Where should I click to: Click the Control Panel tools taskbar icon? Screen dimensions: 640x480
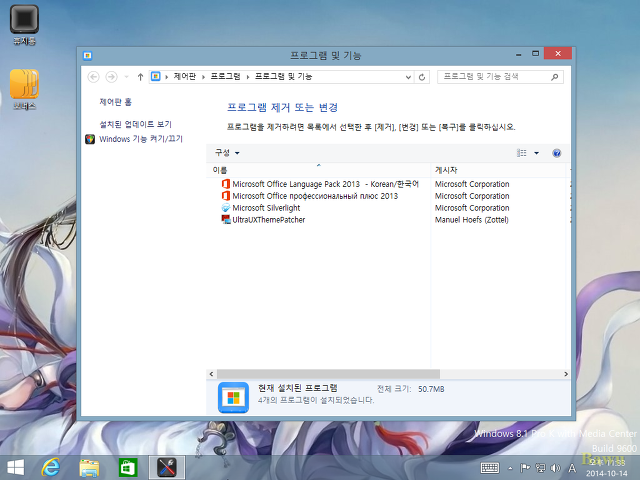[167, 467]
